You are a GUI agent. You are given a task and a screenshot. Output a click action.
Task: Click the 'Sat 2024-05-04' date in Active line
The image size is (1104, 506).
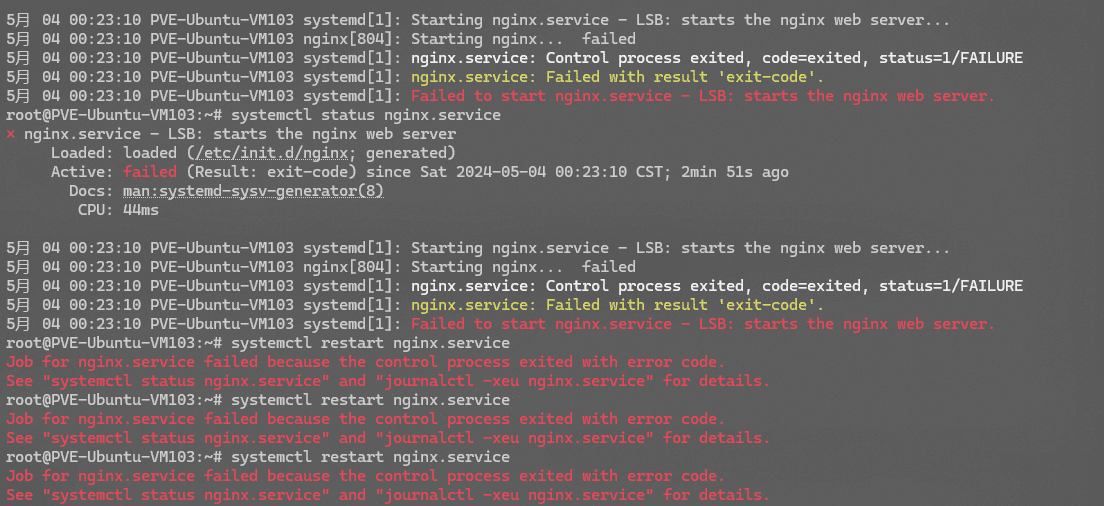[x=484, y=172]
